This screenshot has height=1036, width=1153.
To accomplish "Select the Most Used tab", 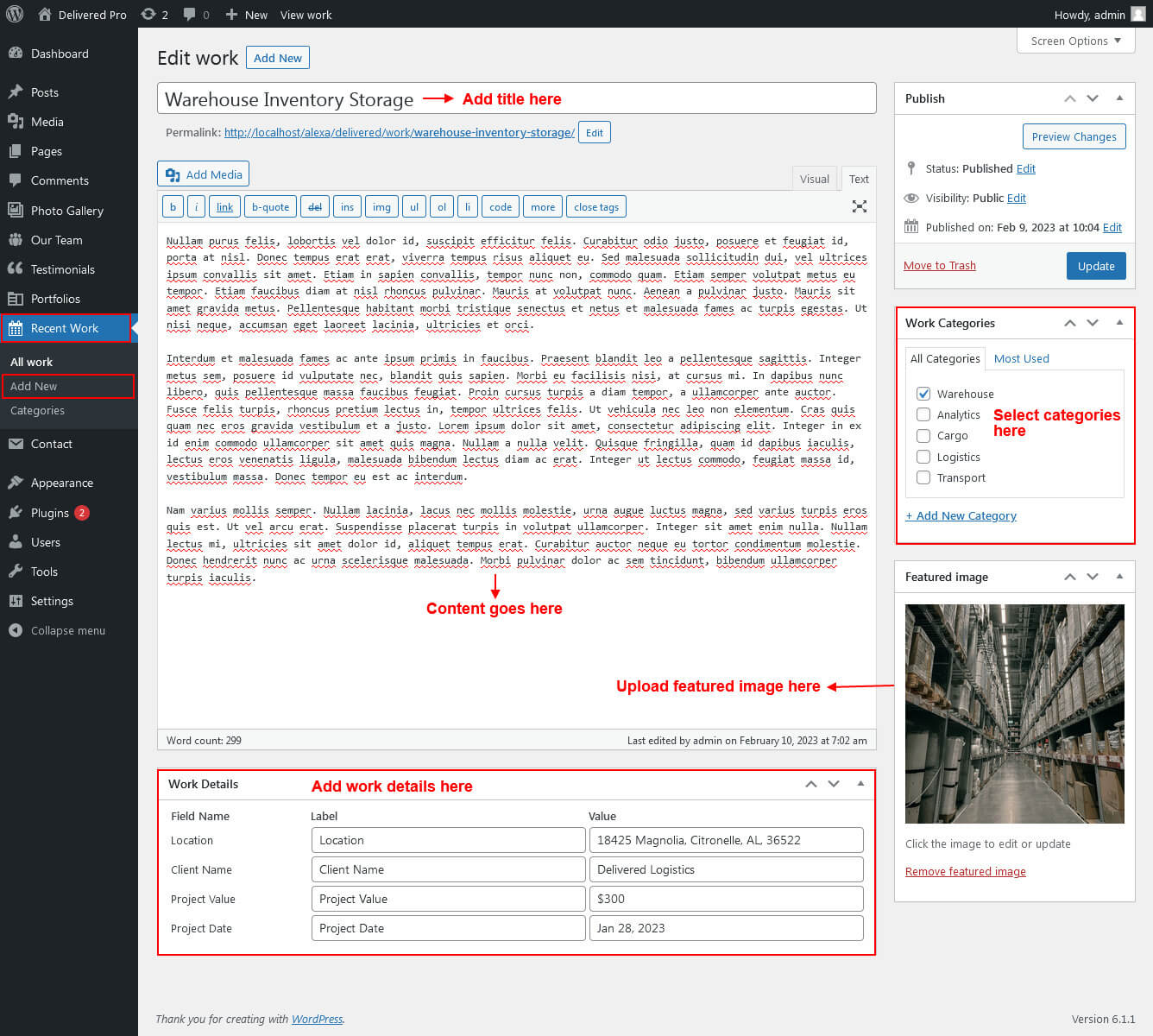I will click(x=1021, y=358).
